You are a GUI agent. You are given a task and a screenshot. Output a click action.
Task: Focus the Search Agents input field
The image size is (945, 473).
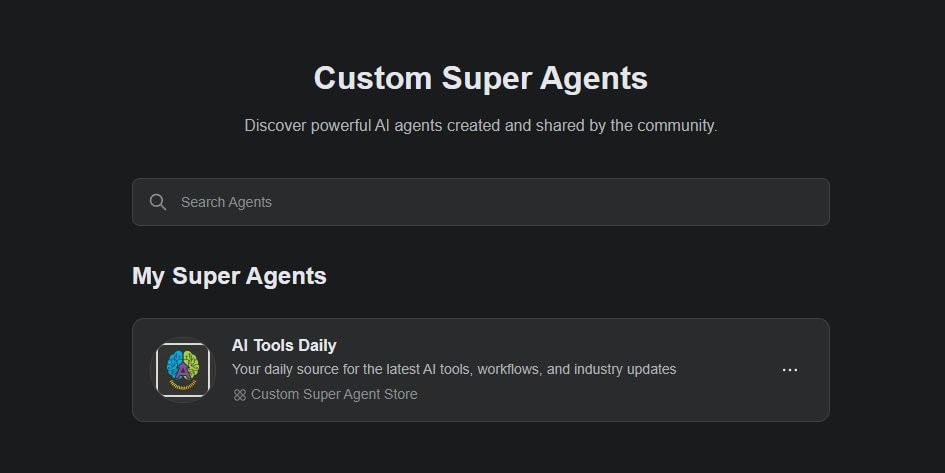tap(480, 202)
